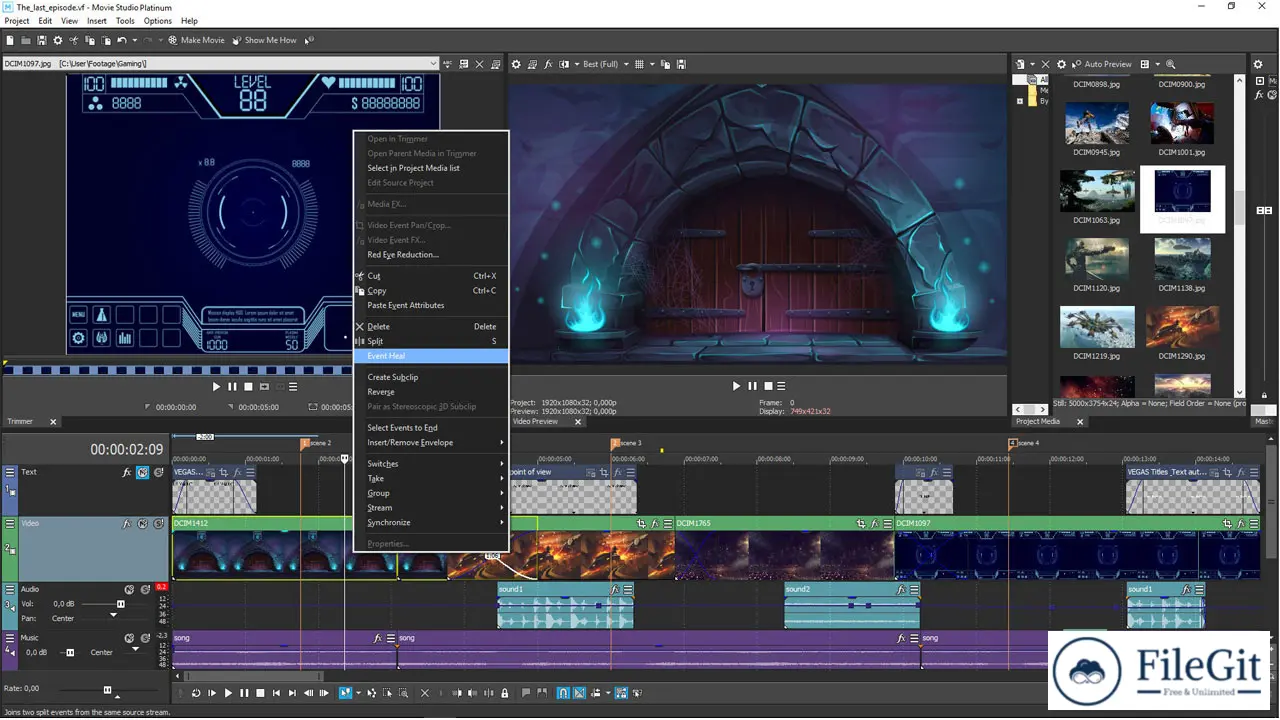Open project properties gear in main toolbar
1280x720 pixels.
[x=58, y=40]
